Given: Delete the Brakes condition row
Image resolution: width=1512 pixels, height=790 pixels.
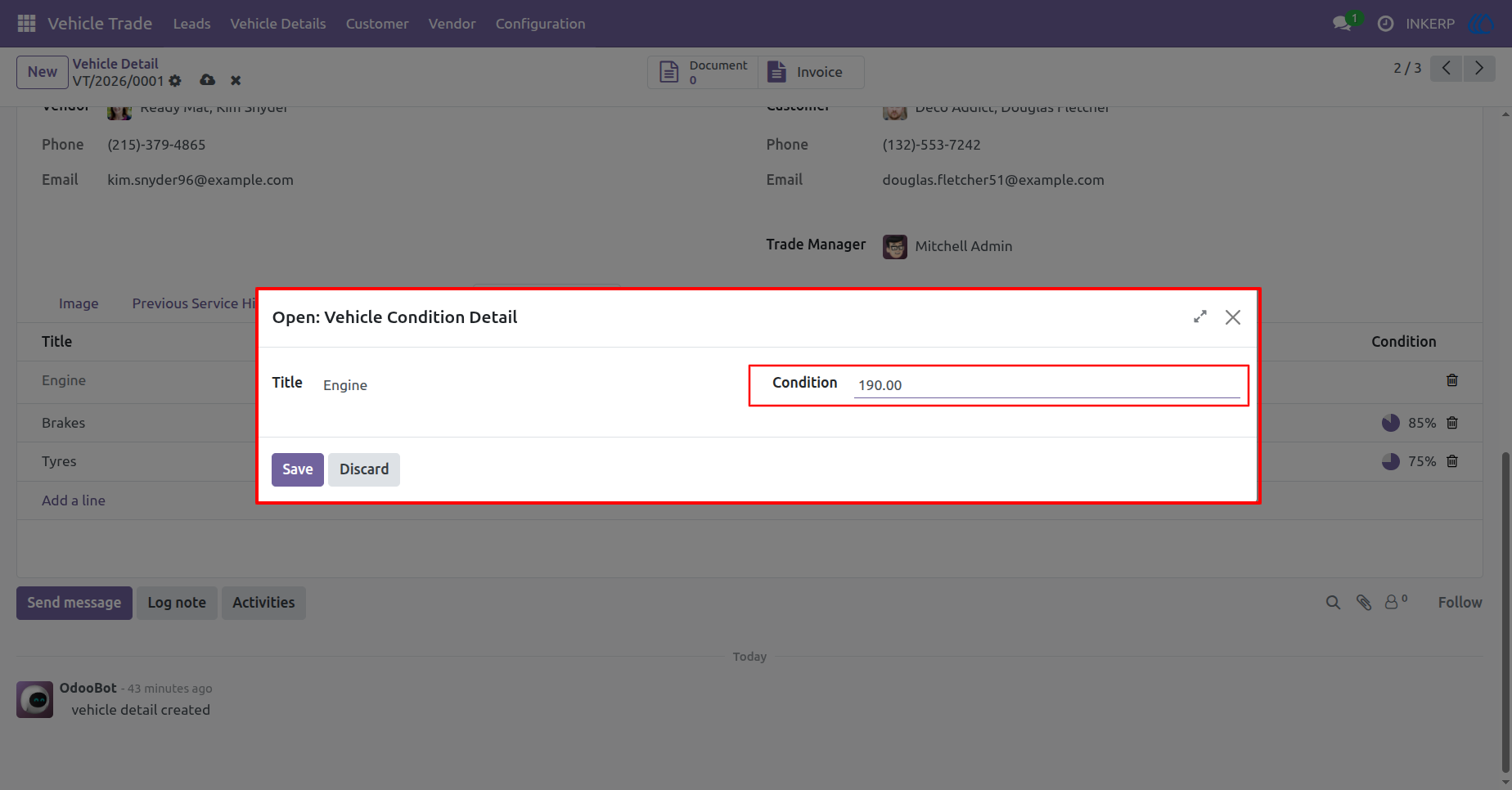Looking at the screenshot, I should tap(1452, 423).
